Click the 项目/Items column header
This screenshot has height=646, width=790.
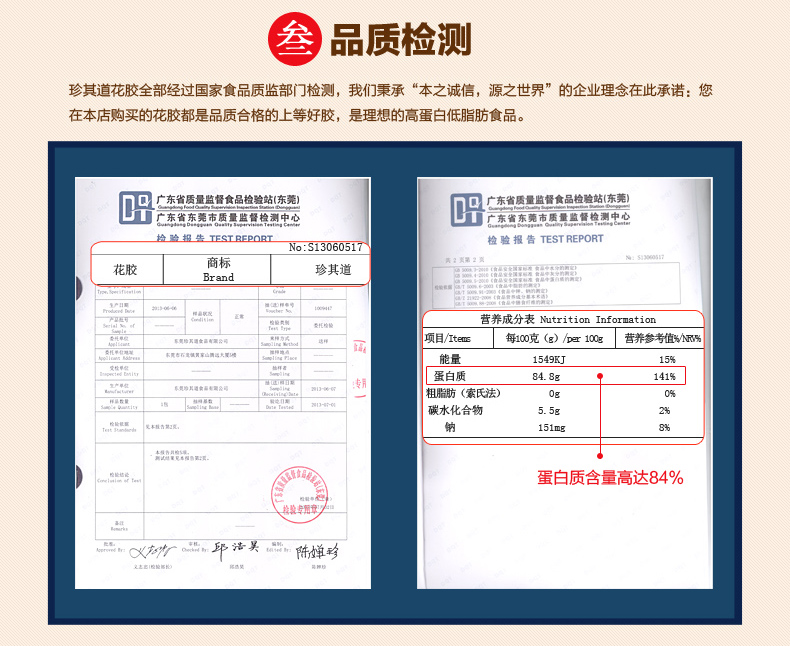pyautogui.click(x=447, y=338)
